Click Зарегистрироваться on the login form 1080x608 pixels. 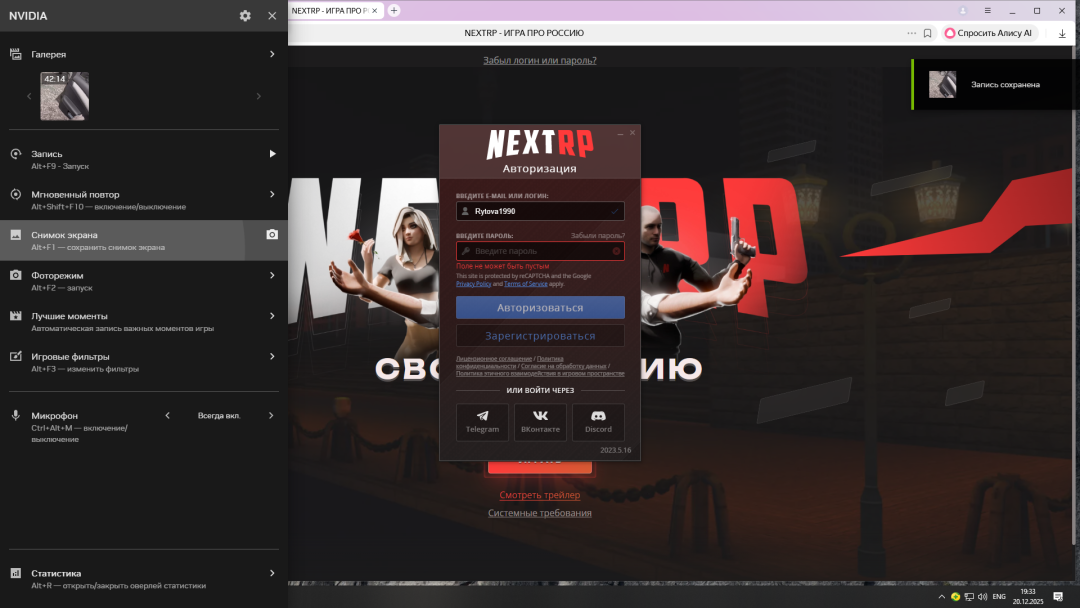[x=540, y=335]
